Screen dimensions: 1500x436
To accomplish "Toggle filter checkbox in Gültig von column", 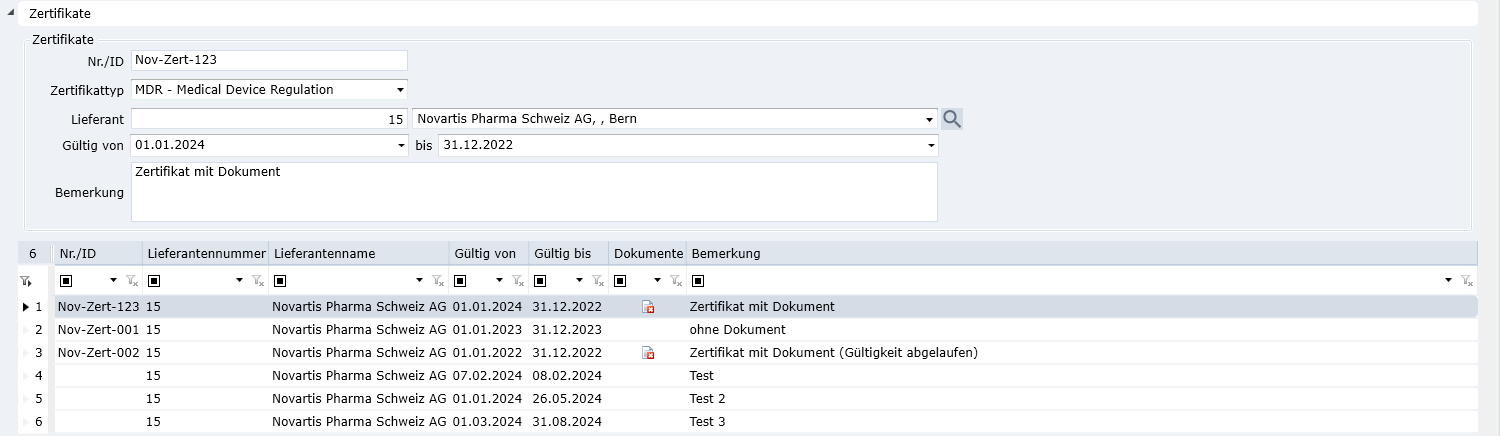I will coord(459,281).
